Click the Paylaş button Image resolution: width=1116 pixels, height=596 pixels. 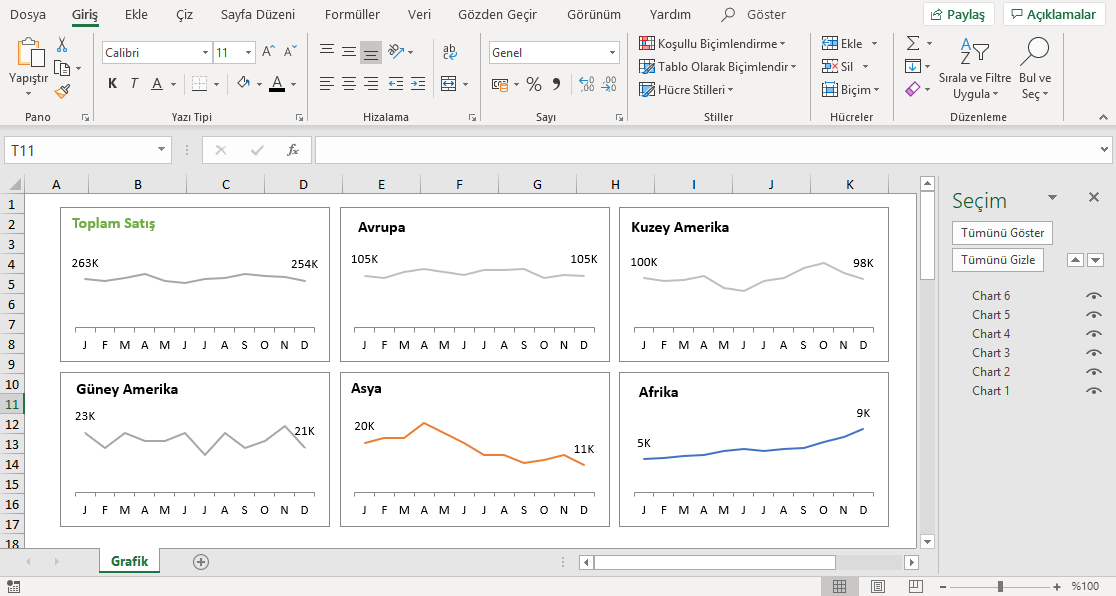click(x=959, y=14)
